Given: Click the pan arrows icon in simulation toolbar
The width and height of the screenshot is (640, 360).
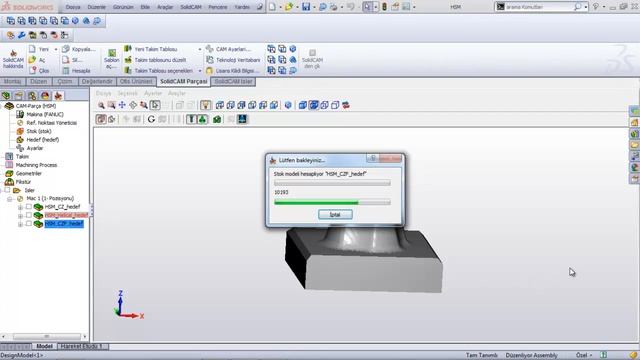Looking at the screenshot, I should [x=122, y=105].
